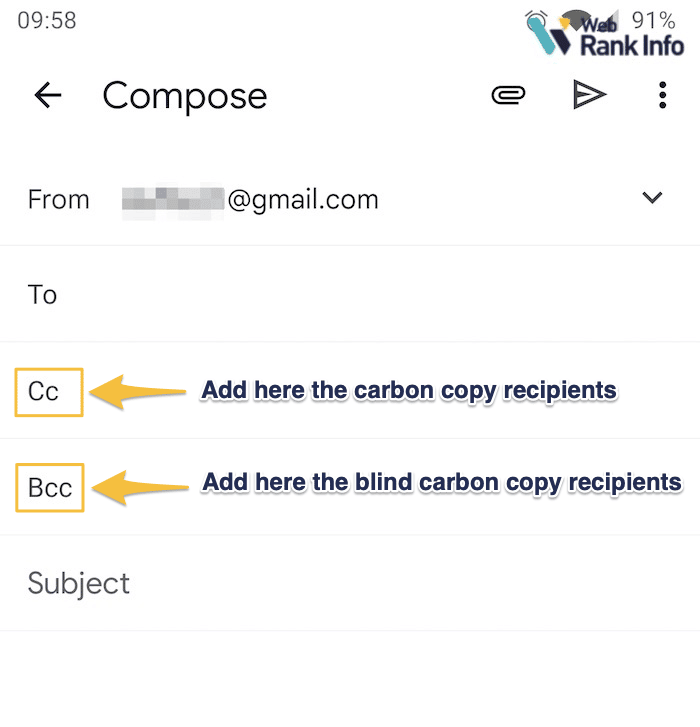This screenshot has height=727, width=700.
Task: Click the Compose screen title
Action: click(x=185, y=96)
